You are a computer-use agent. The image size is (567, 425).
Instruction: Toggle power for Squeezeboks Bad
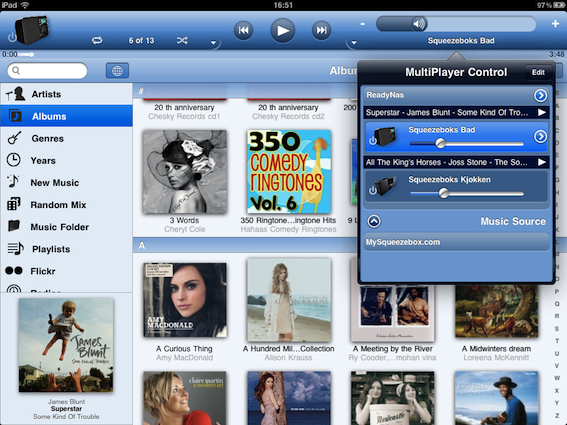point(372,141)
